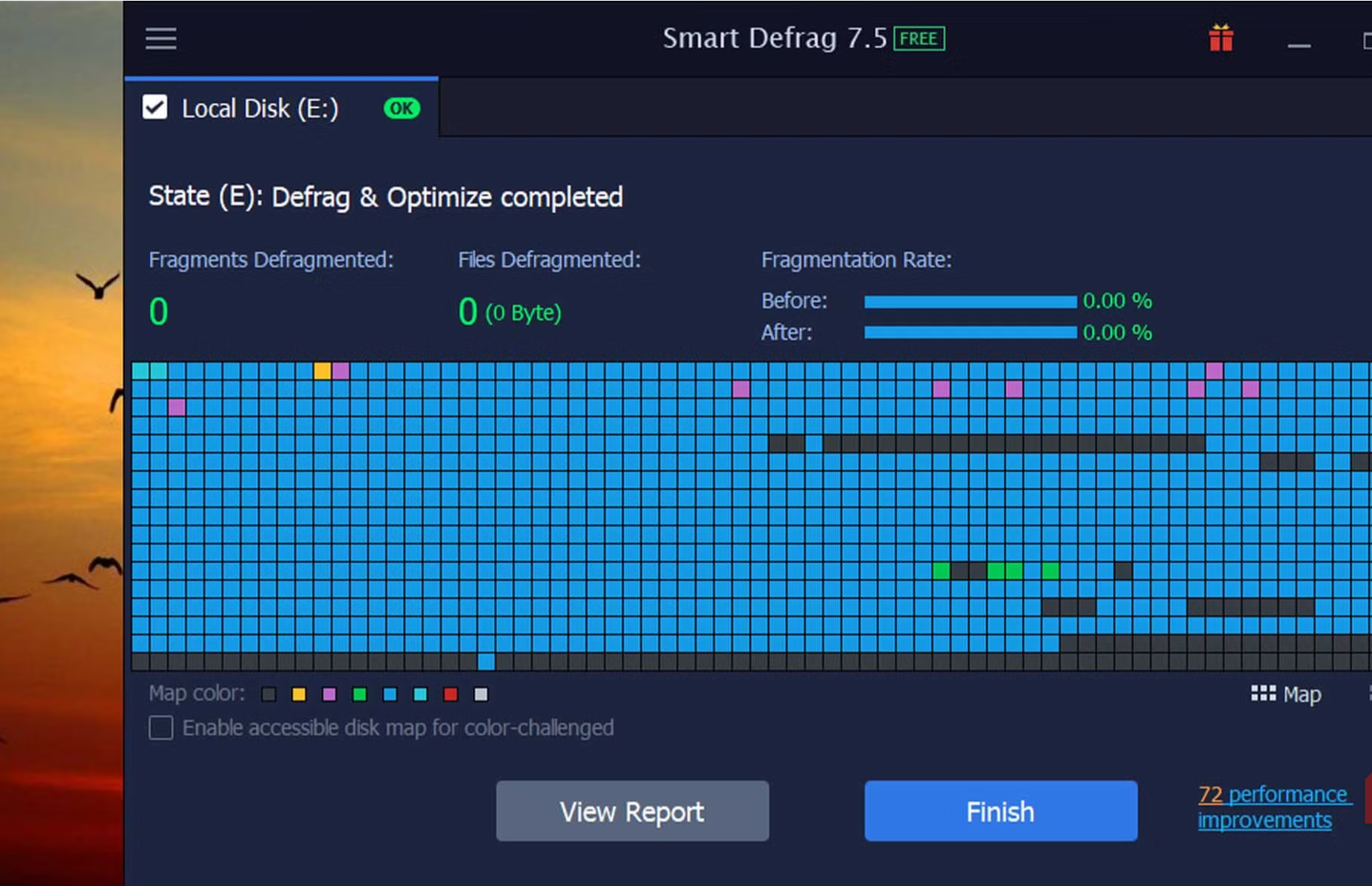Pick the cyan map color swatch

[x=420, y=694]
